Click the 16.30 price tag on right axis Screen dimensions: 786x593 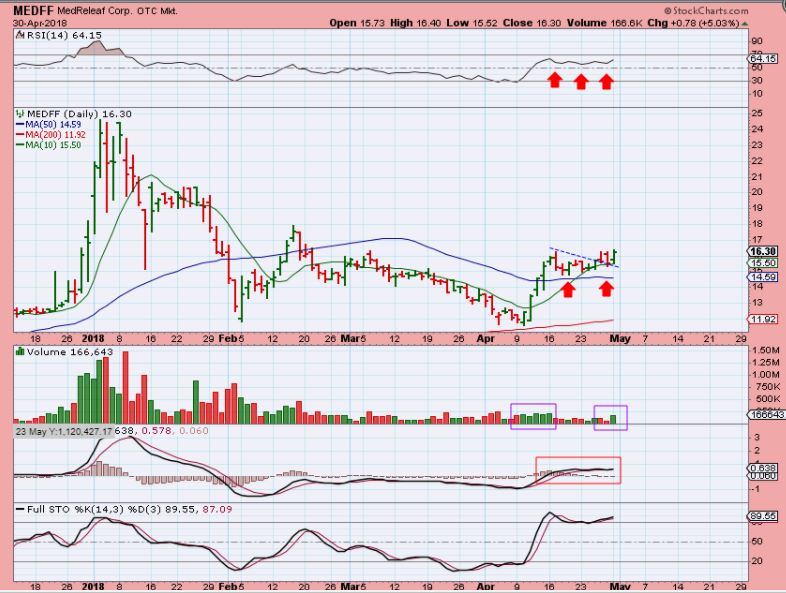coord(762,252)
